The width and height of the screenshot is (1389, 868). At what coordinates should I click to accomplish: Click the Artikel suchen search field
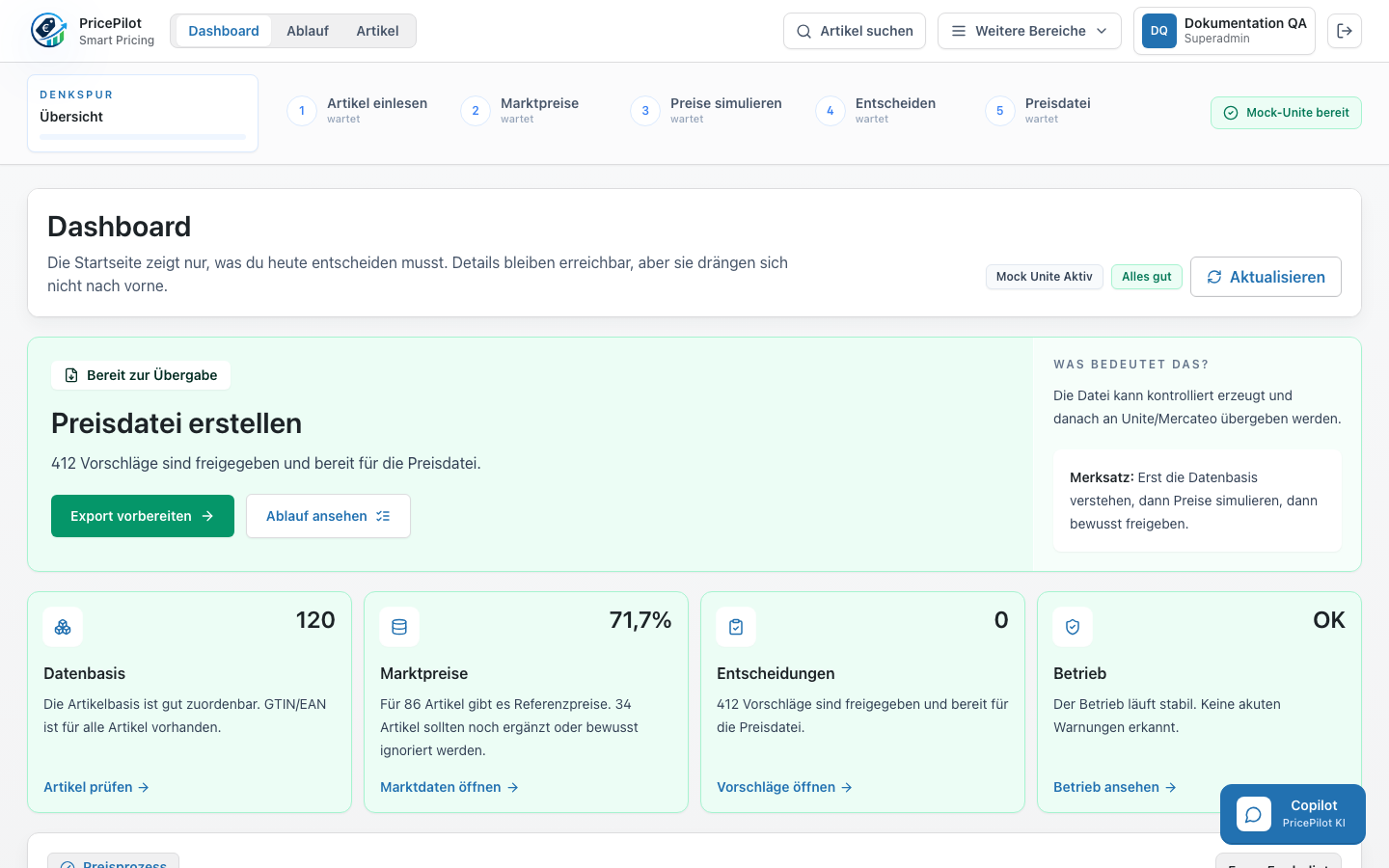tap(855, 31)
